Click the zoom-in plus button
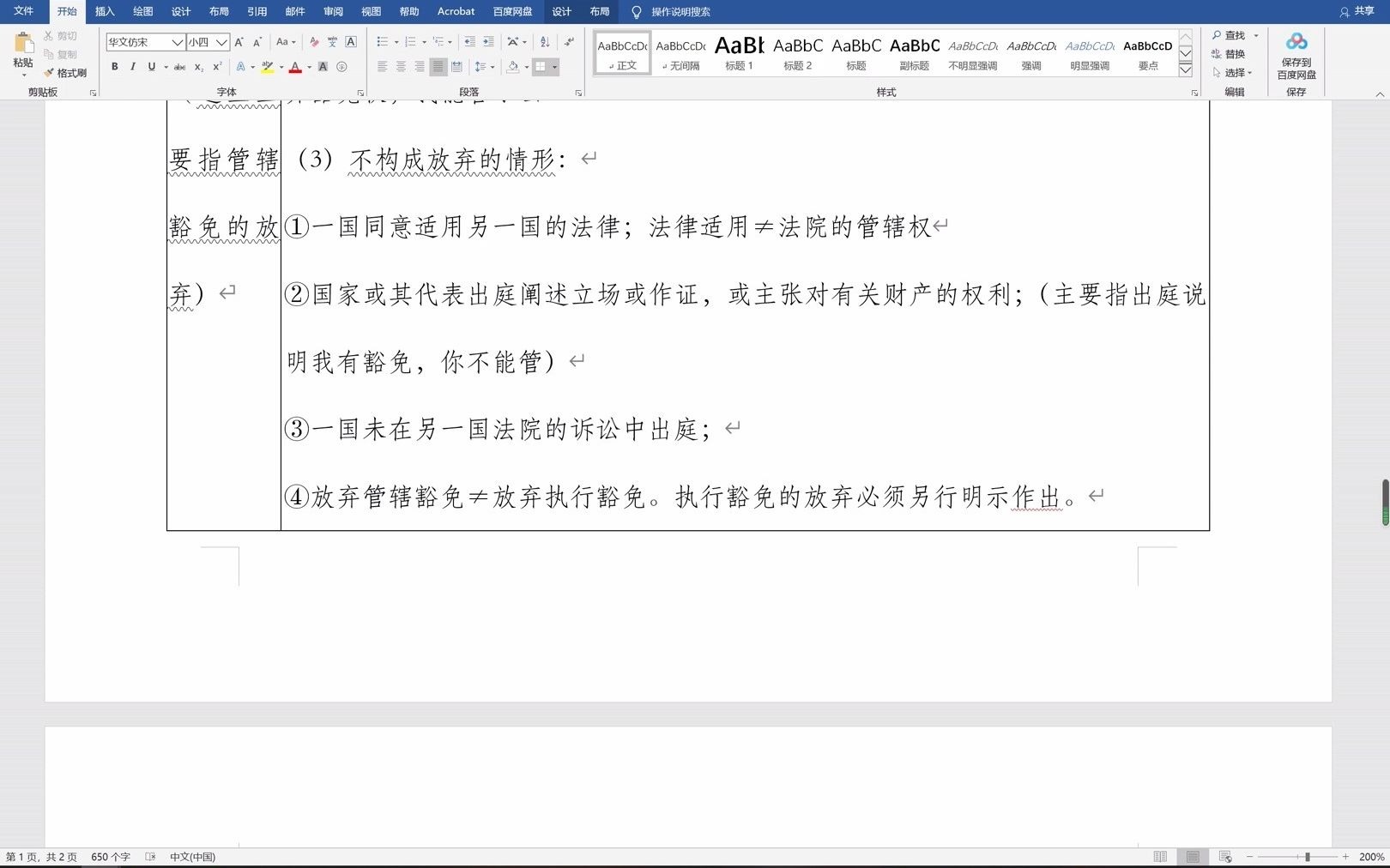The image size is (1390, 868). pos(1345,857)
